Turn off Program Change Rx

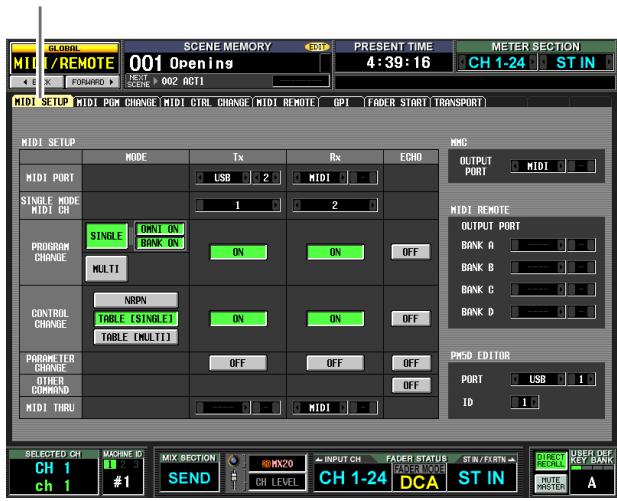tap(335, 252)
